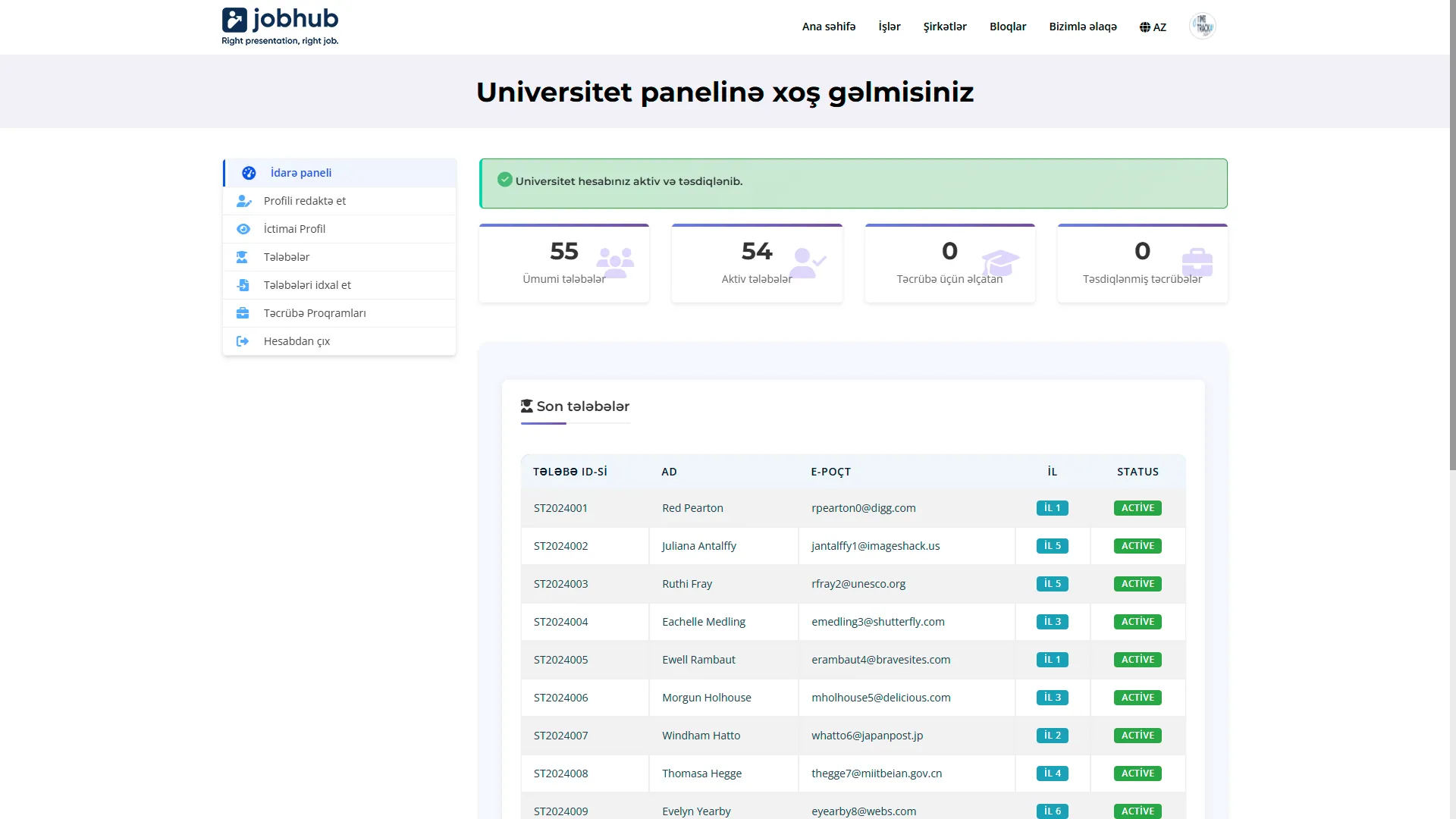
Task: Click the Təcrübə Proqramları briefcase icon
Action: click(x=243, y=313)
